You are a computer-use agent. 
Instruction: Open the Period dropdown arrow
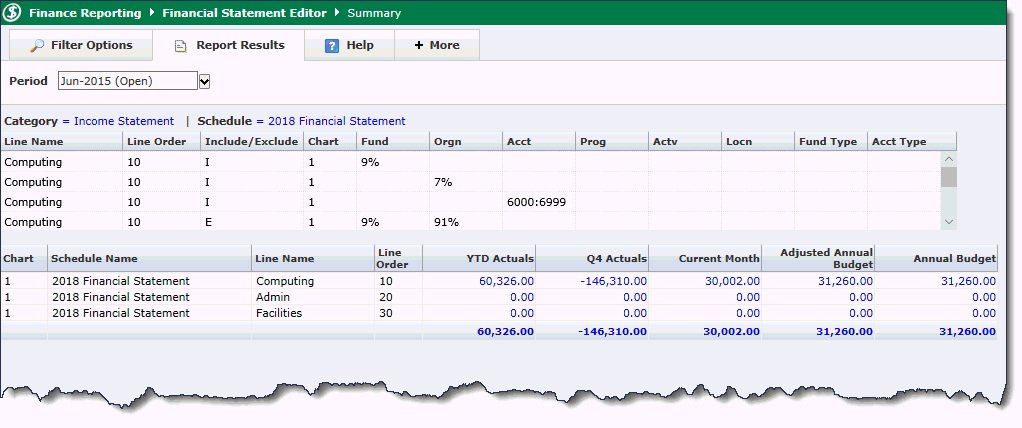point(205,81)
